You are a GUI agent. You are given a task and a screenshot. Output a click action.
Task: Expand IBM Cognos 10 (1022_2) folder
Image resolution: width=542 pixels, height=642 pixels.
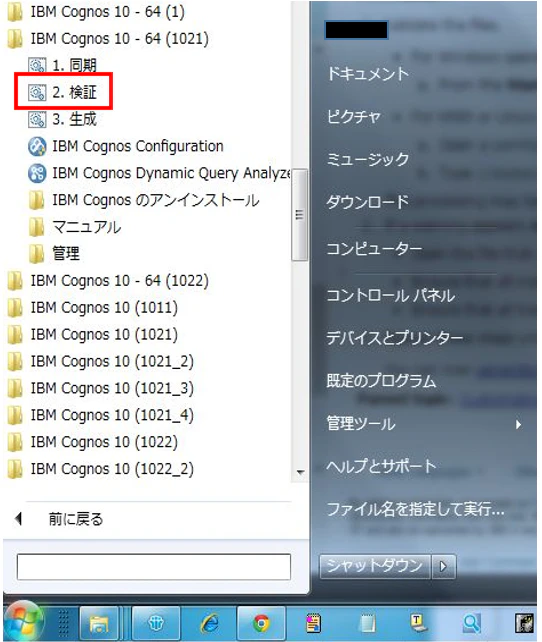(x=101, y=469)
